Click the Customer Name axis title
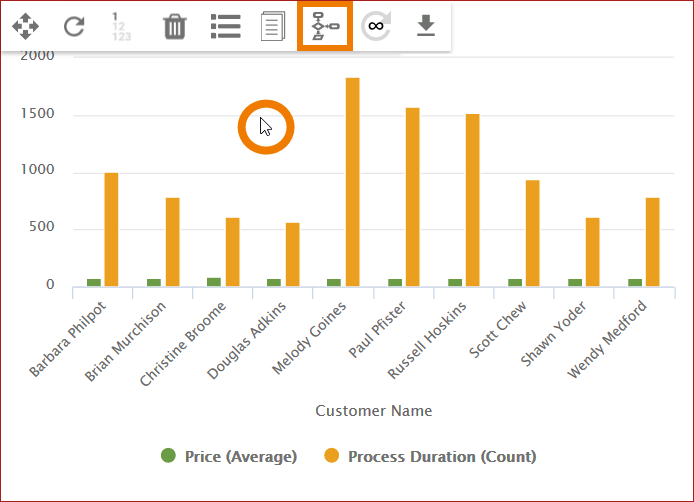 click(x=373, y=411)
